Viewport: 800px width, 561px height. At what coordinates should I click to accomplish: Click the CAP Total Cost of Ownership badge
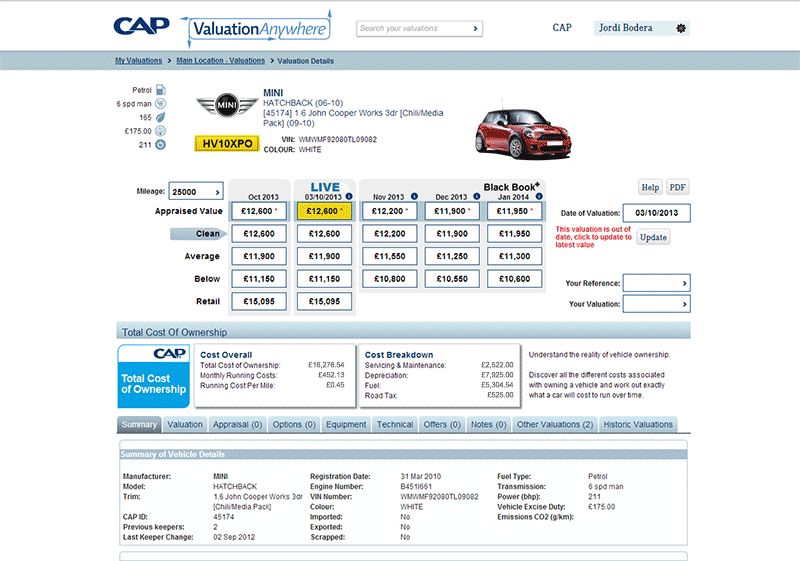[154, 376]
